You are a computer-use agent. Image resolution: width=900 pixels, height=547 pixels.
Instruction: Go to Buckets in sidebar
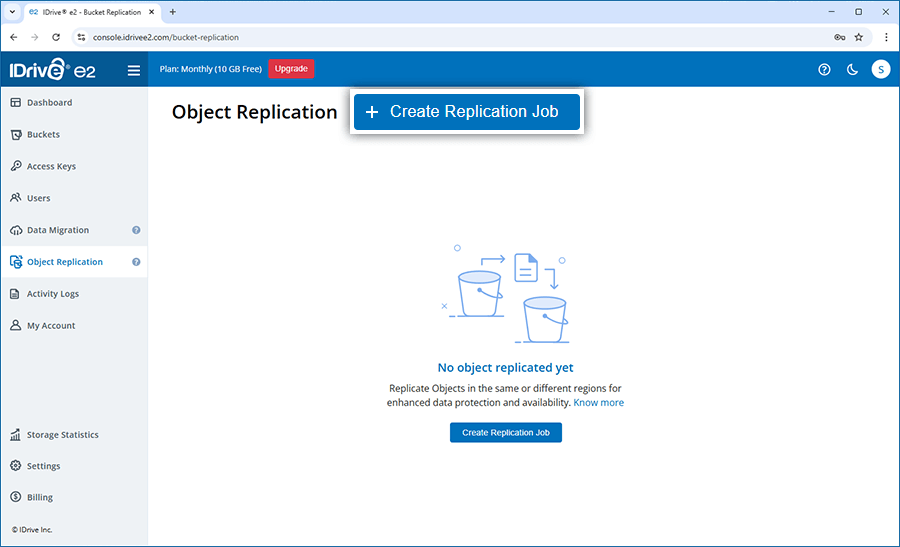pos(43,135)
